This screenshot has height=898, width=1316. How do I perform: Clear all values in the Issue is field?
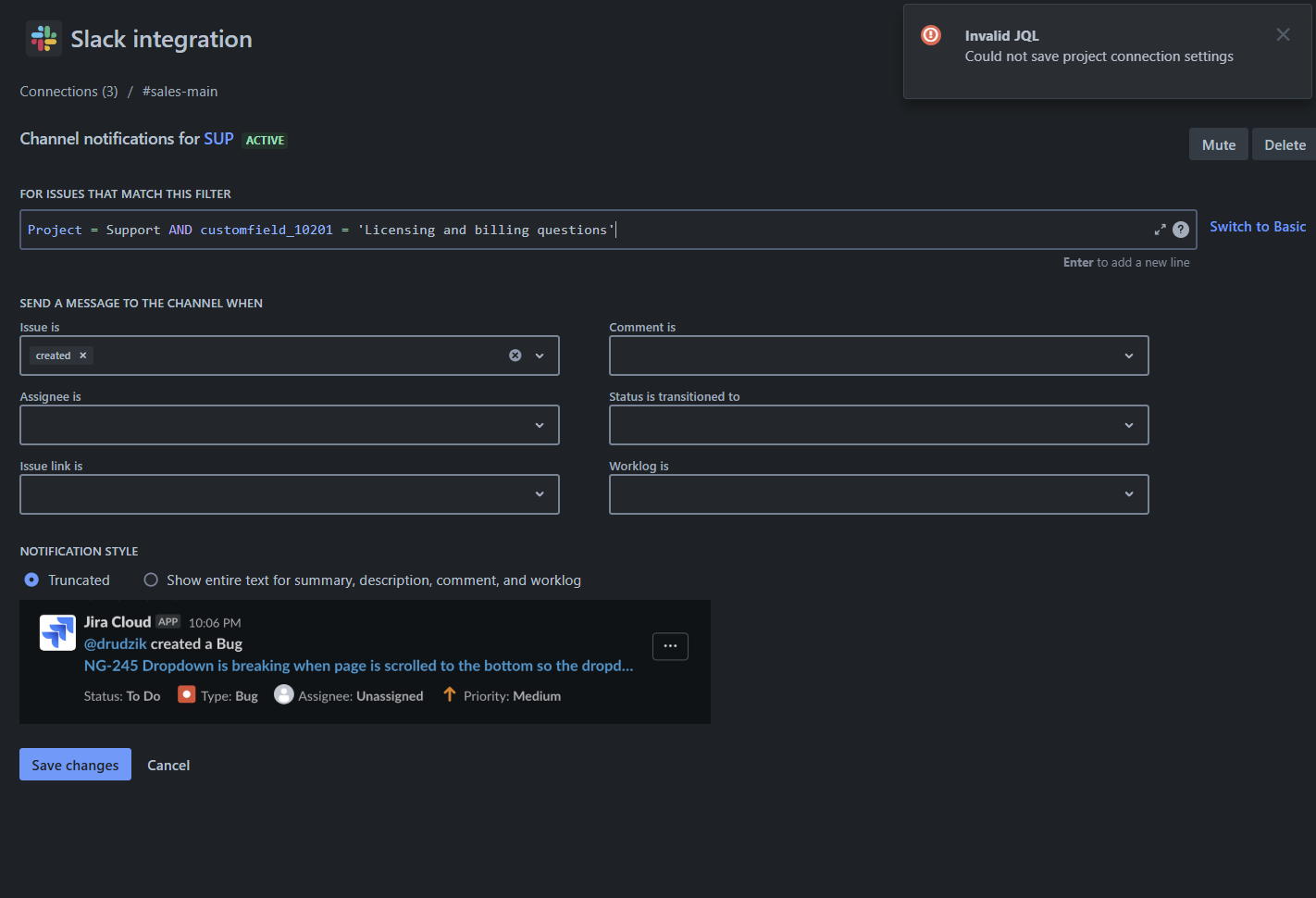pyautogui.click(x=515, y=355)
